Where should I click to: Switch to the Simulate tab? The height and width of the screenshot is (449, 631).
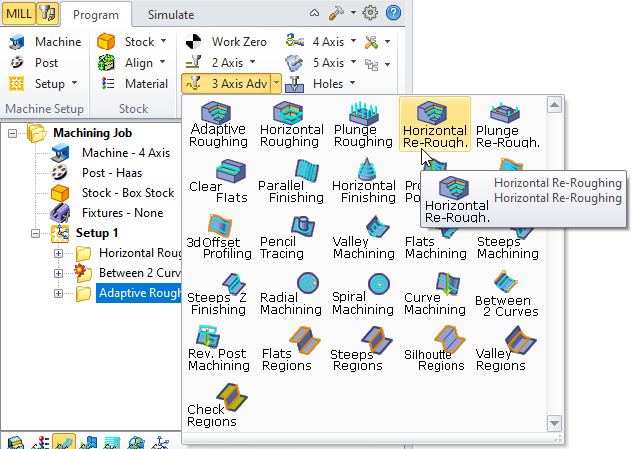[171, 15]
